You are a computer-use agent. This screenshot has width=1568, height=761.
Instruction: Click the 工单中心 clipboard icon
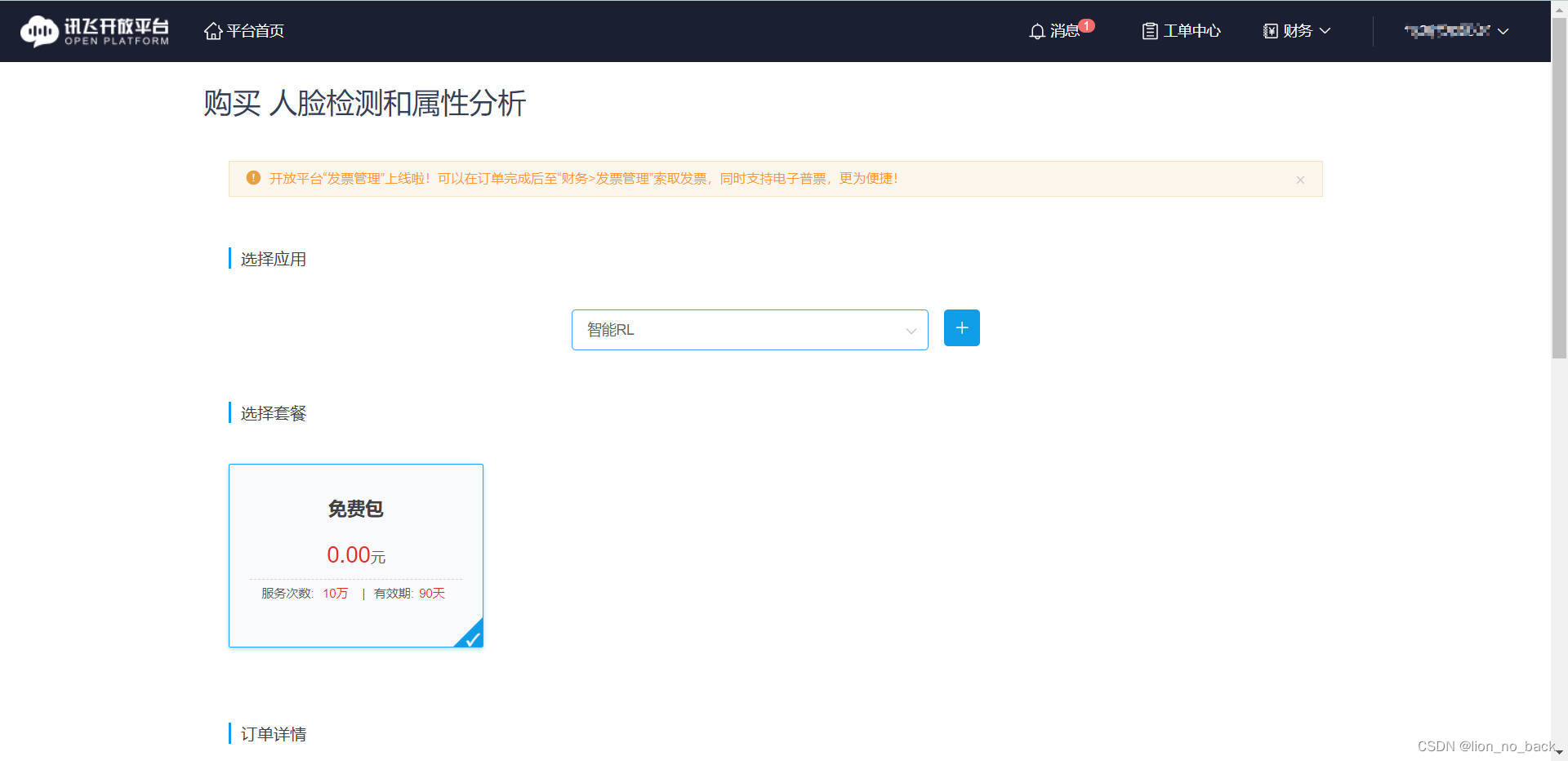pos(1150,31)
